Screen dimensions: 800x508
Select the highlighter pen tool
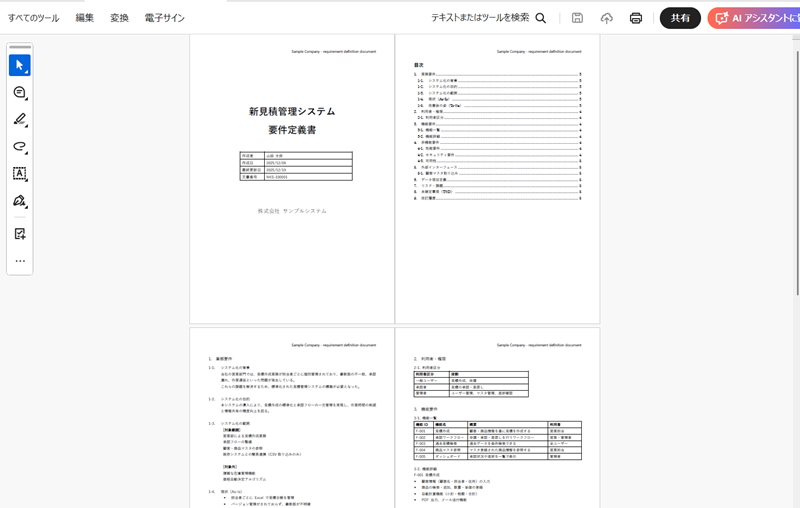pos(20,119)
